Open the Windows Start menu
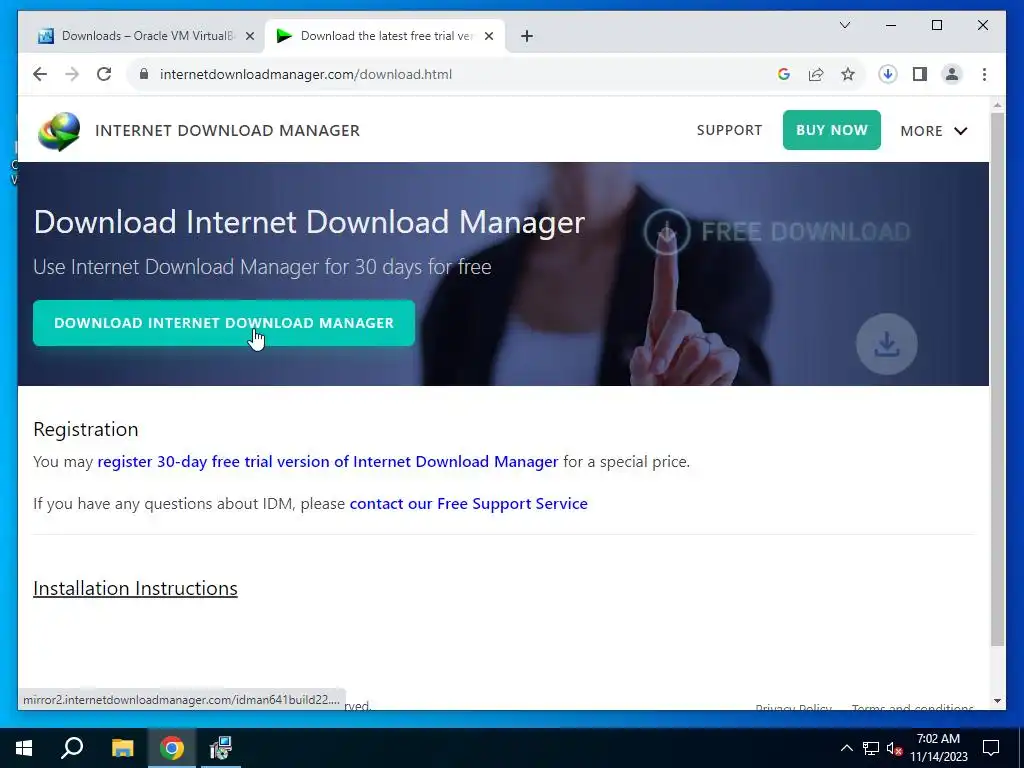The width and height of the screenshot is (1024, 768). tap(24, 748)
